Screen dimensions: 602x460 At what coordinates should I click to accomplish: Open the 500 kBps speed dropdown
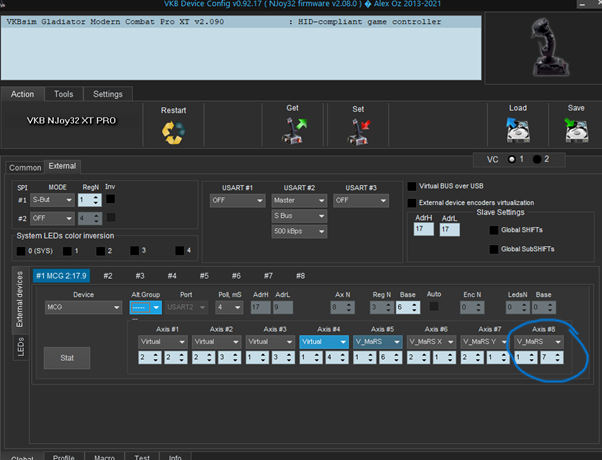(x=299, y=231)
